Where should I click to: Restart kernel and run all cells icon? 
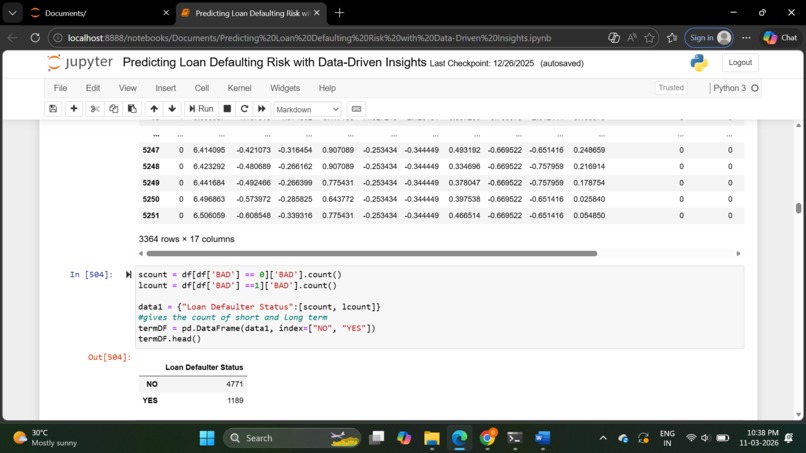[x=262, y=109]
